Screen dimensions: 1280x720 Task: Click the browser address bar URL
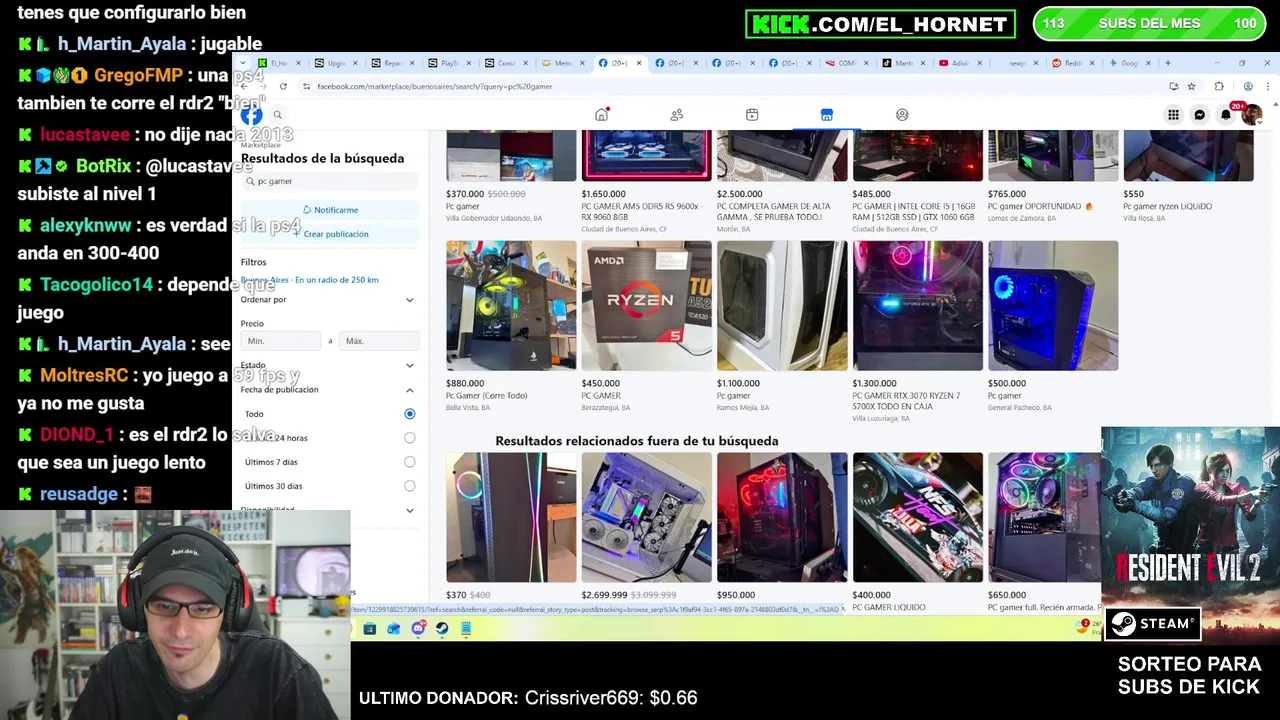click(434, 86)
